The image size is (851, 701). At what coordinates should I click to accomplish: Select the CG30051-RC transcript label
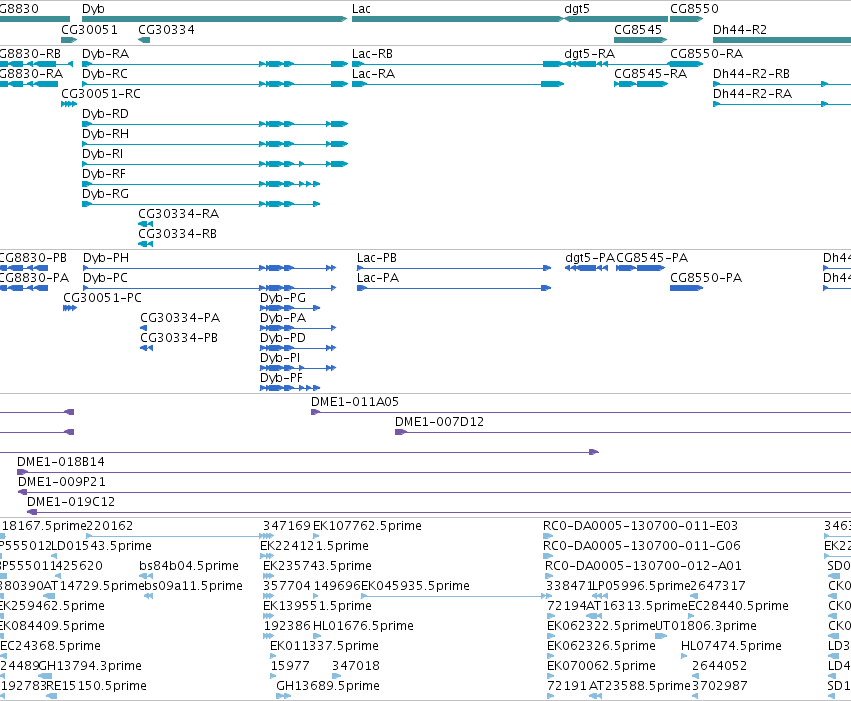point(101,94)
